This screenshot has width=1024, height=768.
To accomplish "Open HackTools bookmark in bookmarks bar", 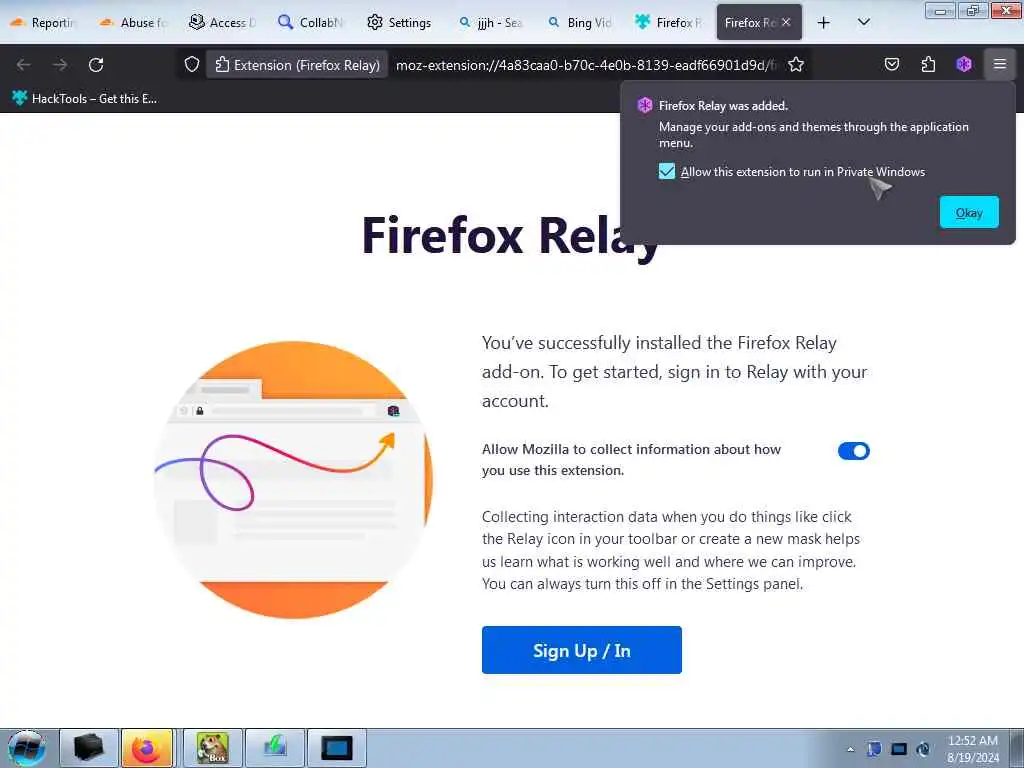I will coord(84,99).
